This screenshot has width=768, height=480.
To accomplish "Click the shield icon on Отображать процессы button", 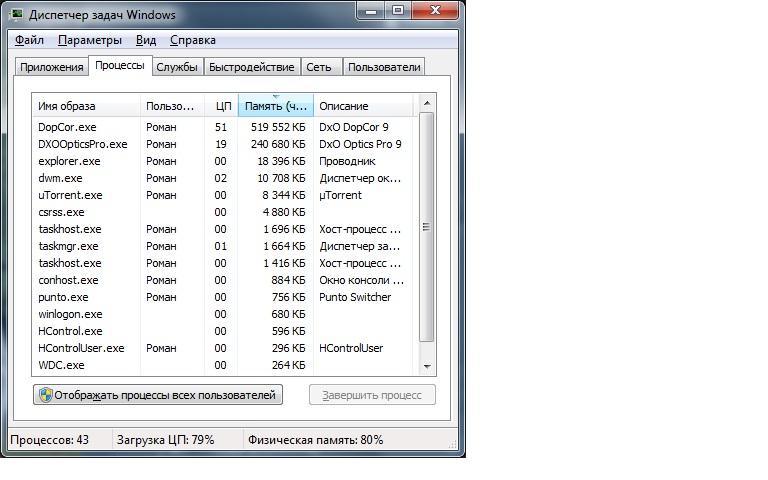I will tap(46, 395).
